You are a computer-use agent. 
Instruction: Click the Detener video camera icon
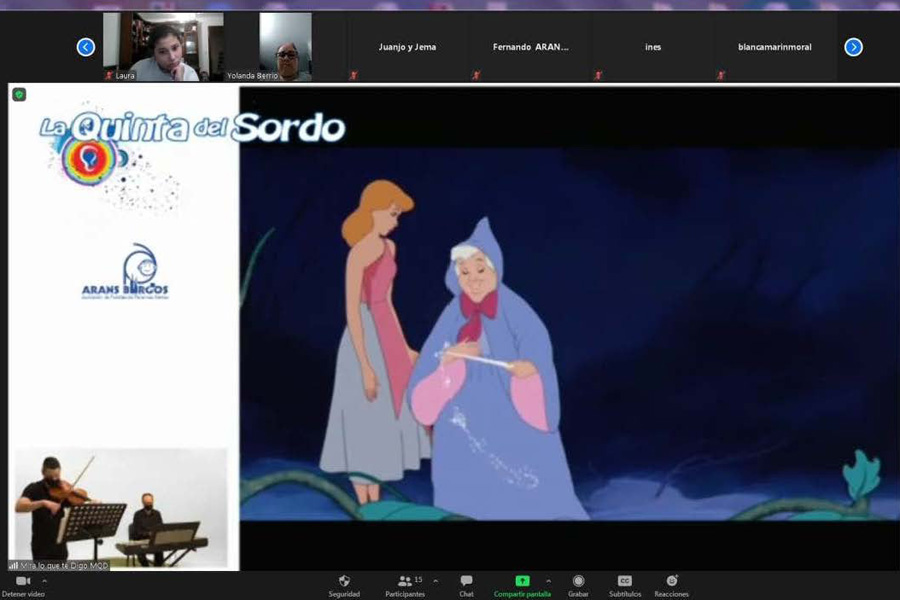point(22,581)
